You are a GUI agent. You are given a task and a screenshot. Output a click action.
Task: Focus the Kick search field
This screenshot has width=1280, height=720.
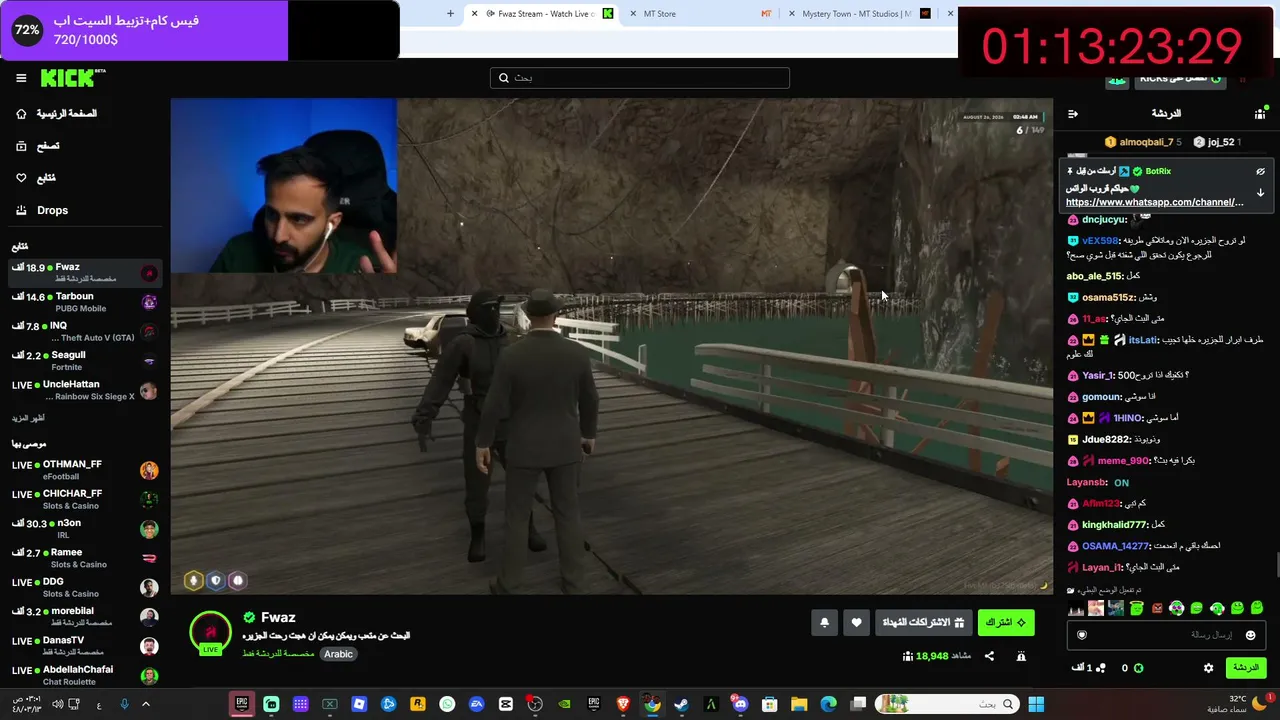pos(640,78)
